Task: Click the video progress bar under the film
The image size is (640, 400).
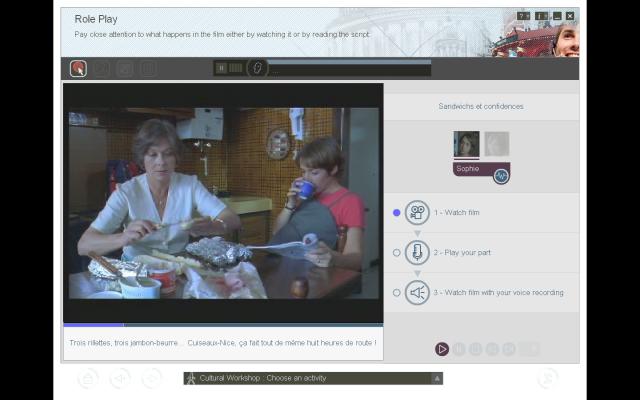Action: 222,325
